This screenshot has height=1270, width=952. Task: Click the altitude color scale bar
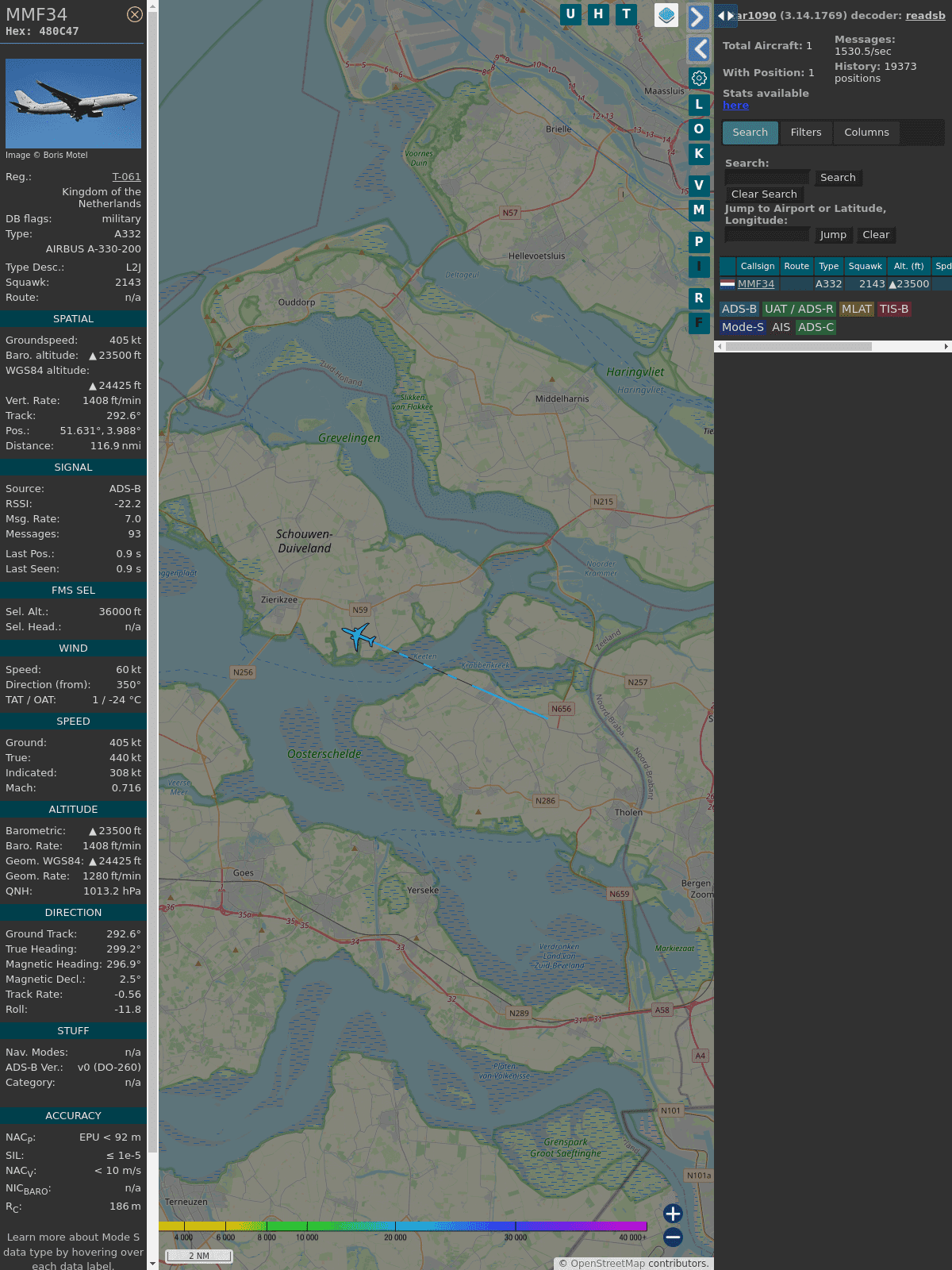coord(403,1226)
